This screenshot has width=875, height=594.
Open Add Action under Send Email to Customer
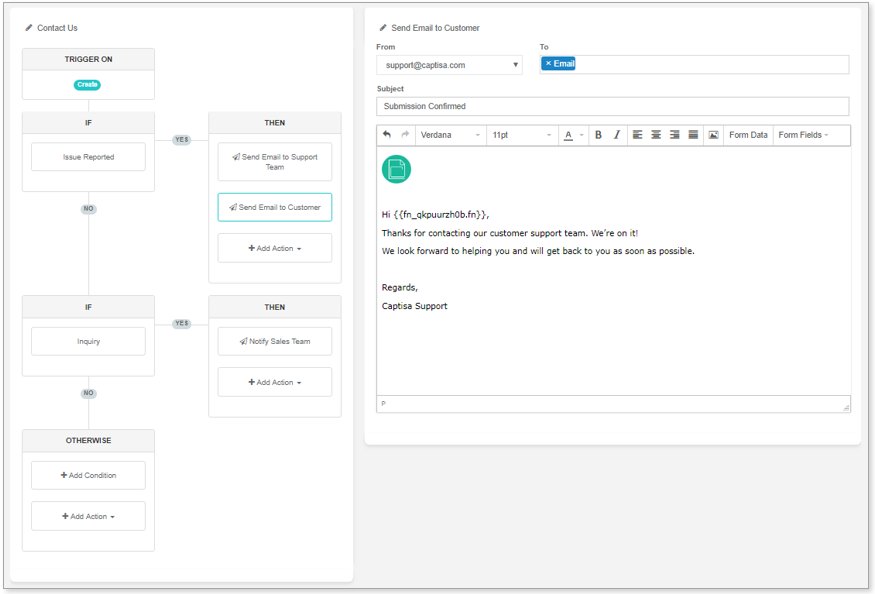tap(275, 248)
